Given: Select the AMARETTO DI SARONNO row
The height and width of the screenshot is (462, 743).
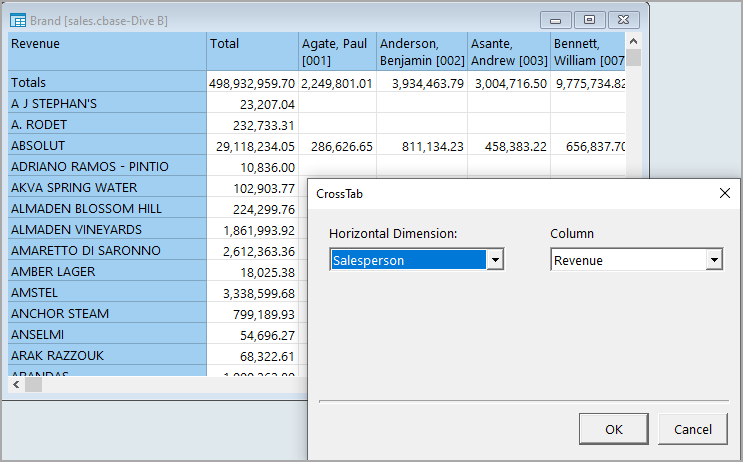Looking at the screenshot, I should coord(107,250).
